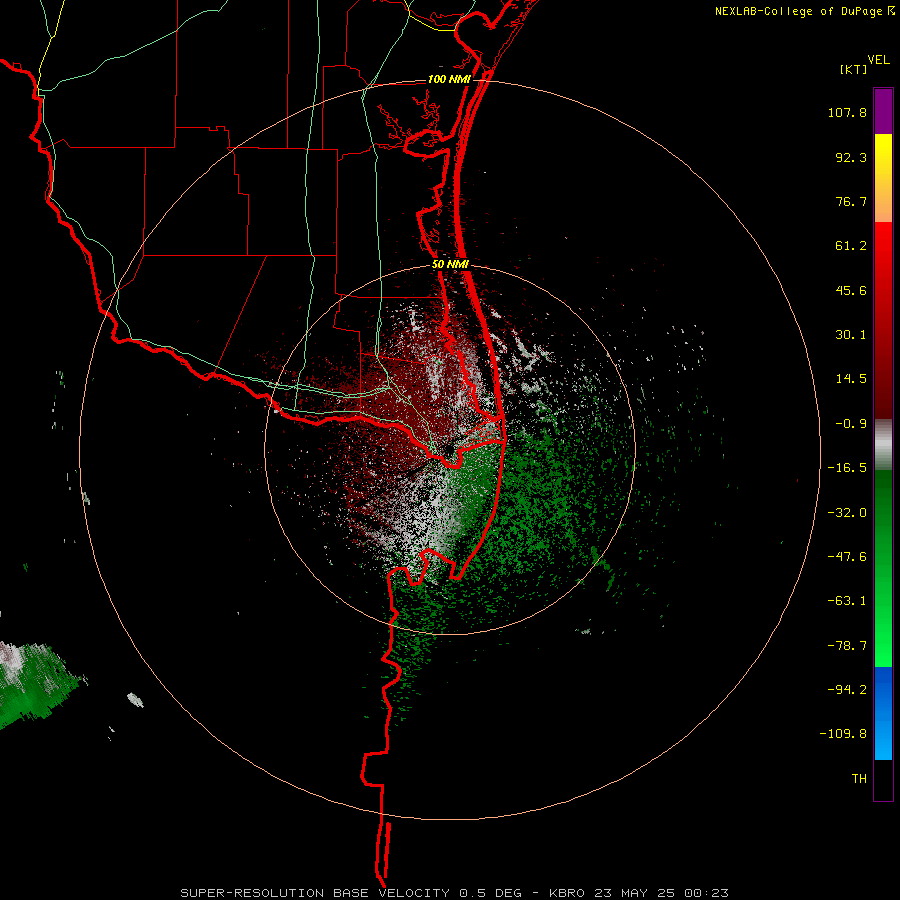Click the 45.6 velocity scale value

[x=851, y=290]
